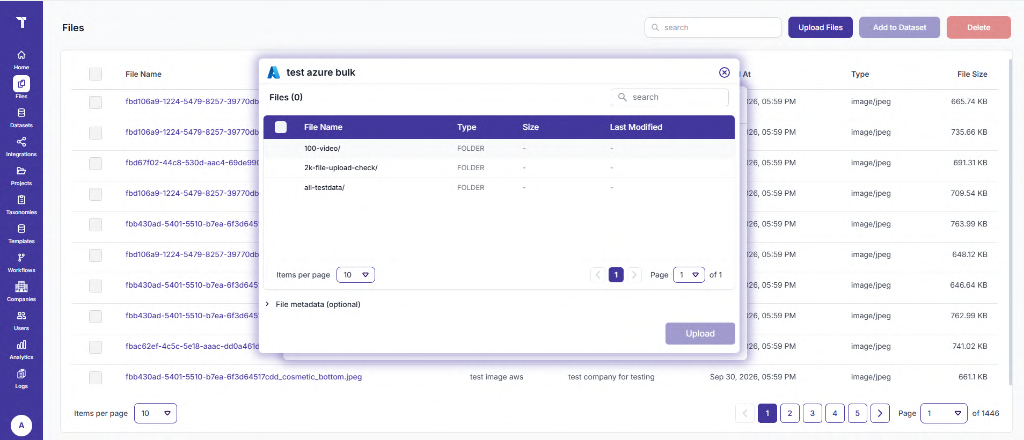Select checkbox for cosmetic_bottom.jpeg row

[x=95, y=377]
